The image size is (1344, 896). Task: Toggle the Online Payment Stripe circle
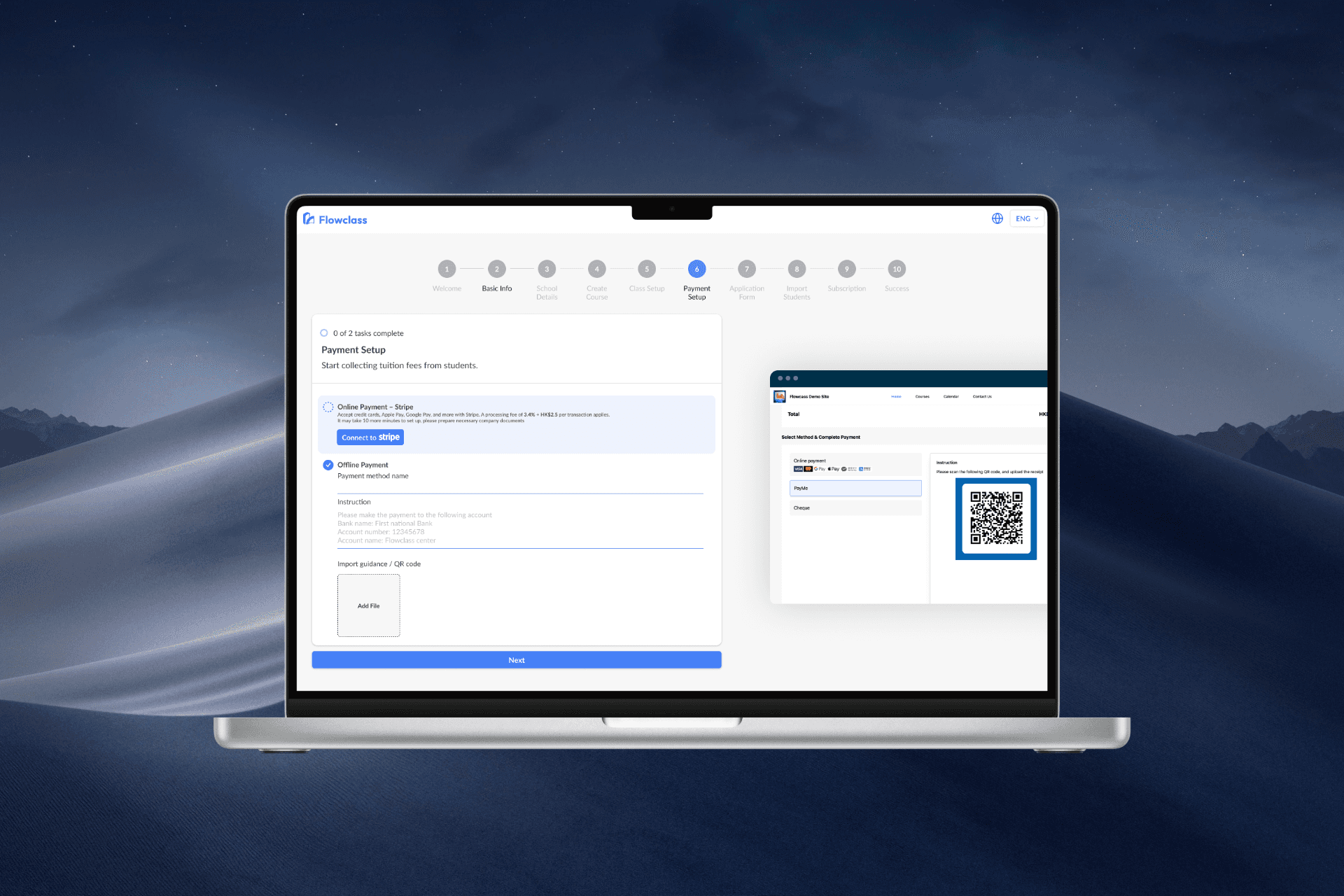click(x=328, y=407)
